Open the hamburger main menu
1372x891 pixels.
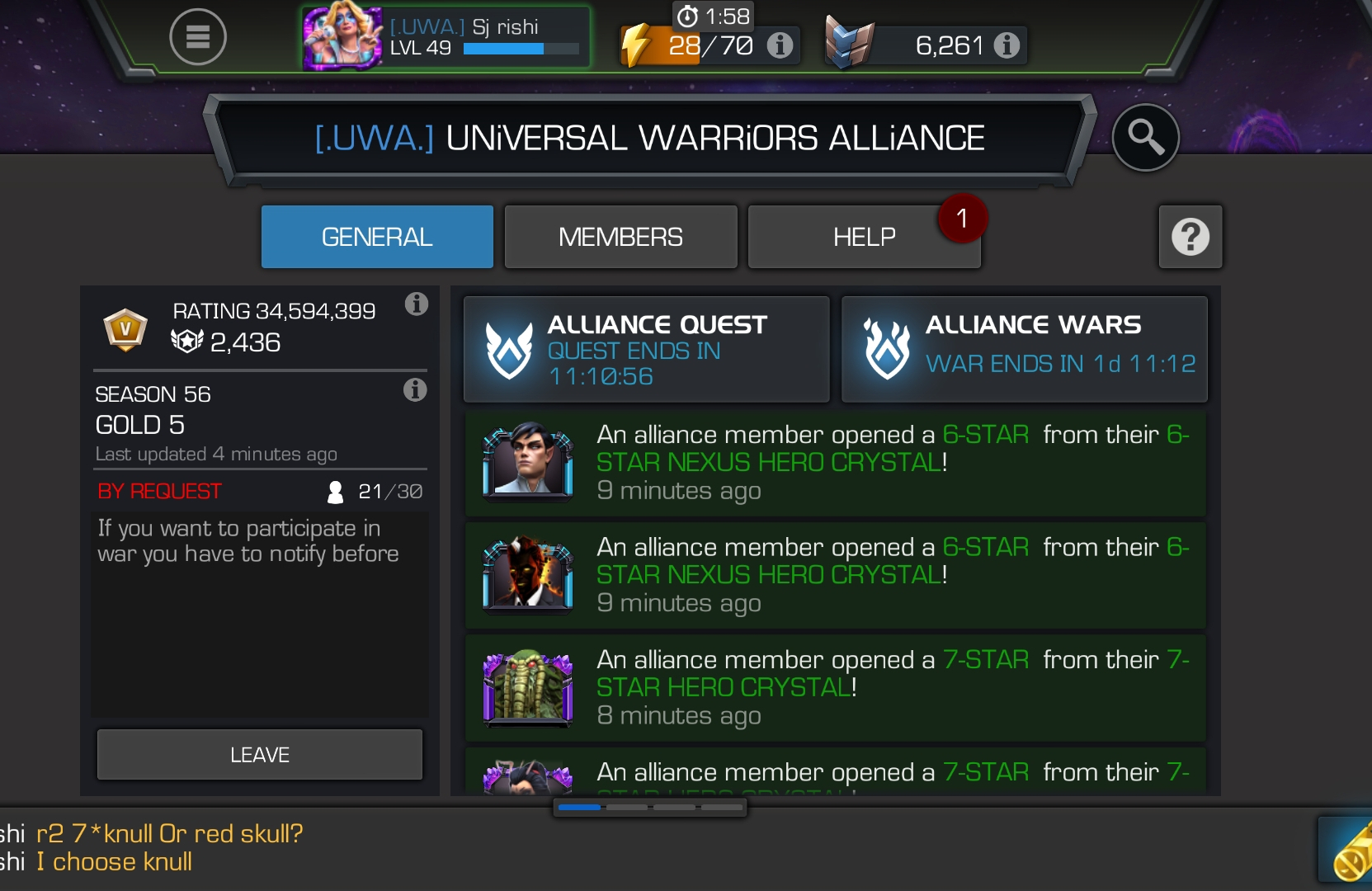(x=198, y=37)
